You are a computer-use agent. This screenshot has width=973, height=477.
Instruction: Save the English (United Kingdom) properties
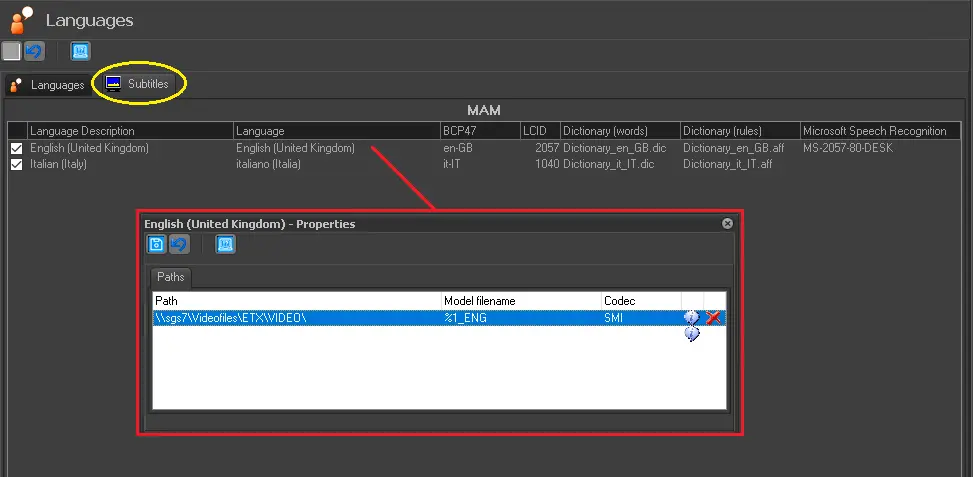pos(156,244)
